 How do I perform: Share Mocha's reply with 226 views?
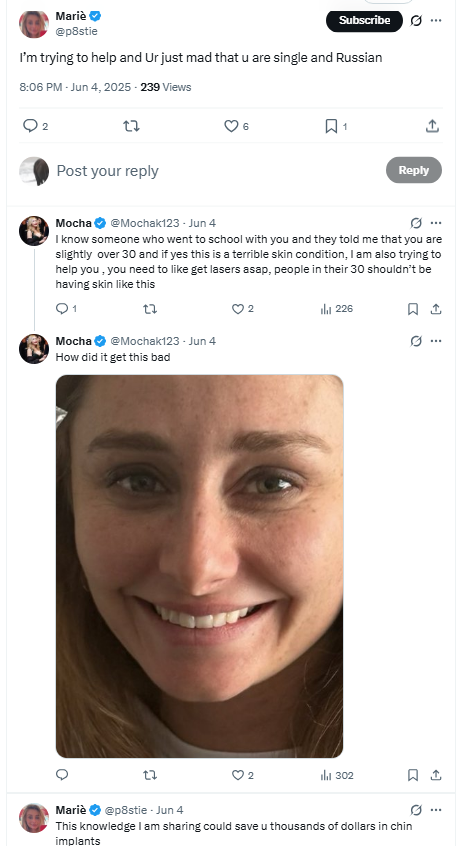click(x=436, y=309)
